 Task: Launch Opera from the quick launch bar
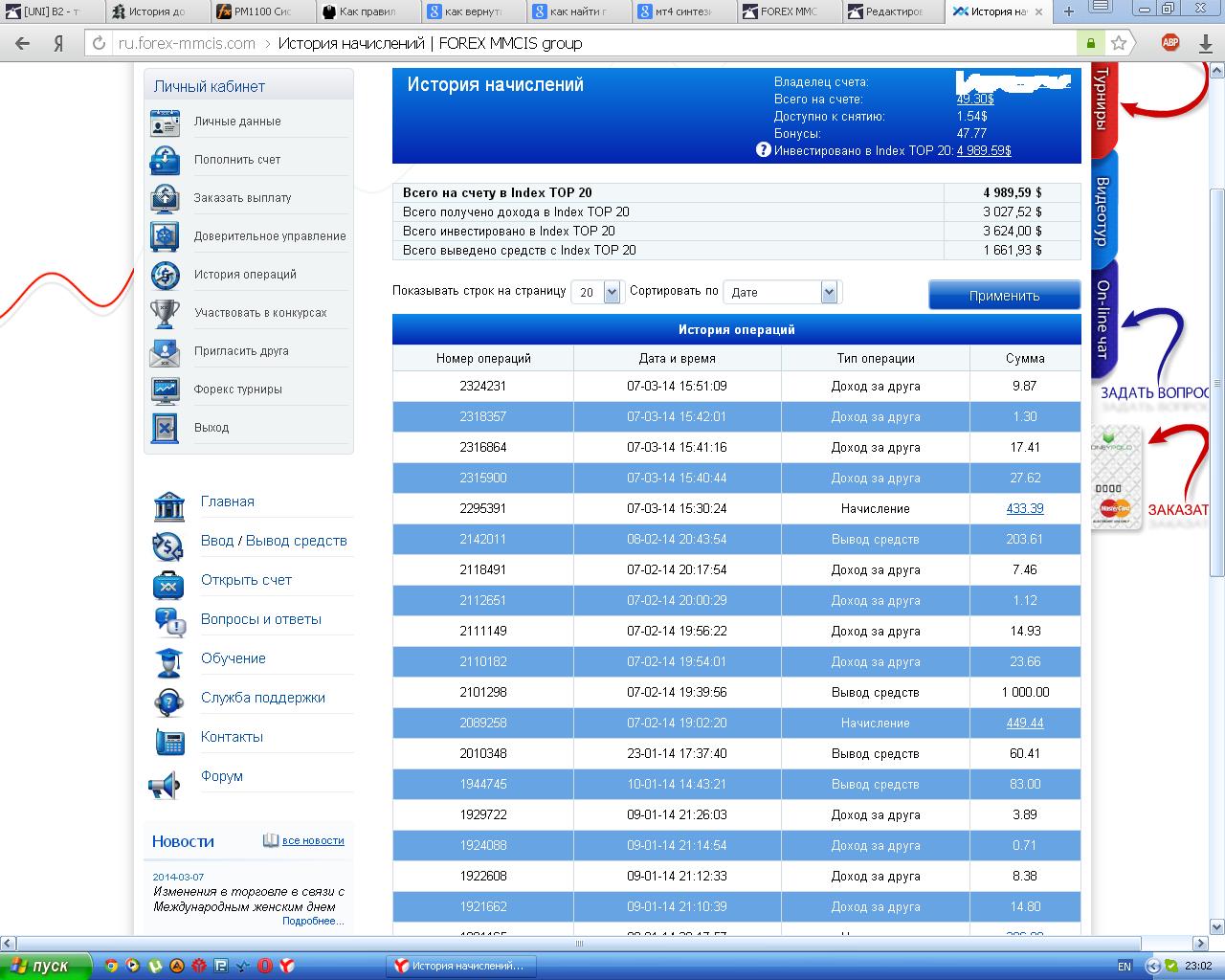[265, 967]
